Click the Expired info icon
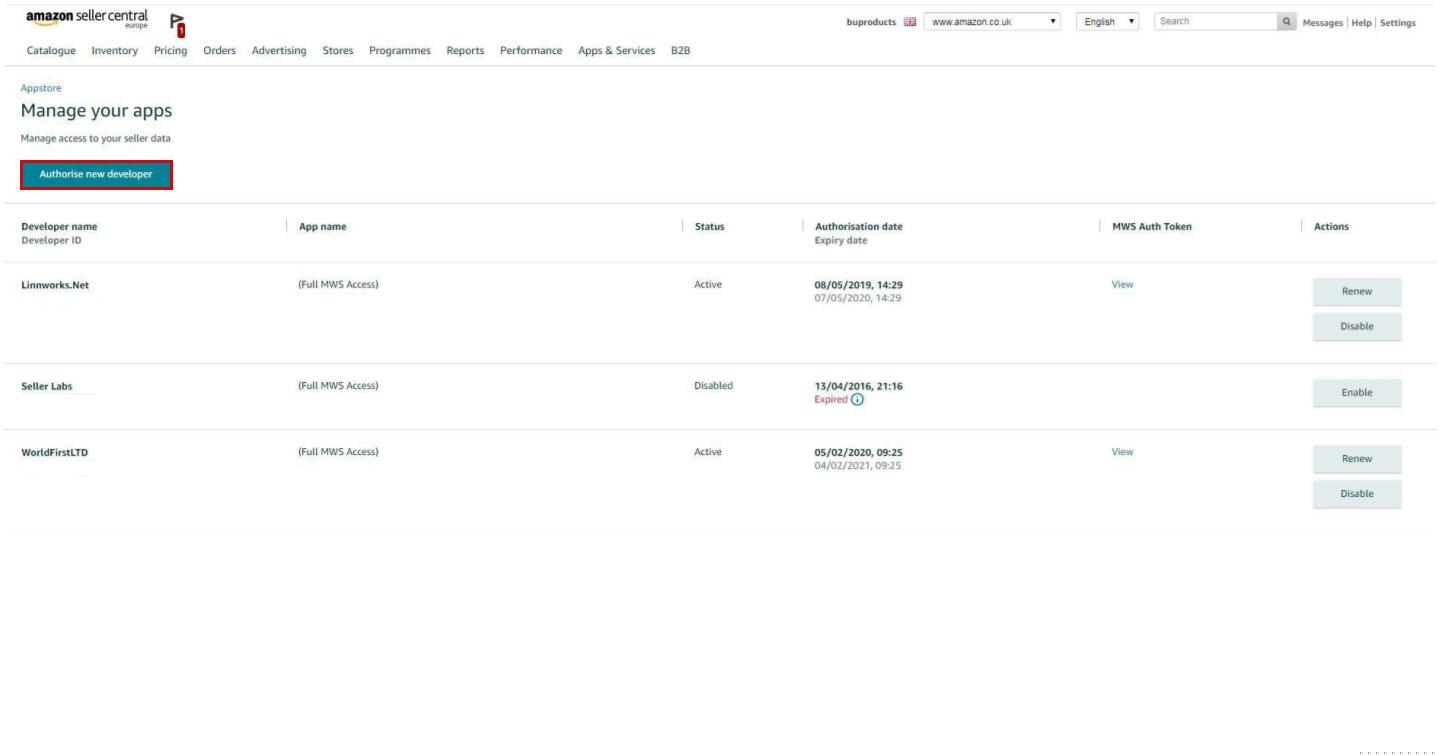This screenshot has height=755, width=1439. (x=857, y=400)
